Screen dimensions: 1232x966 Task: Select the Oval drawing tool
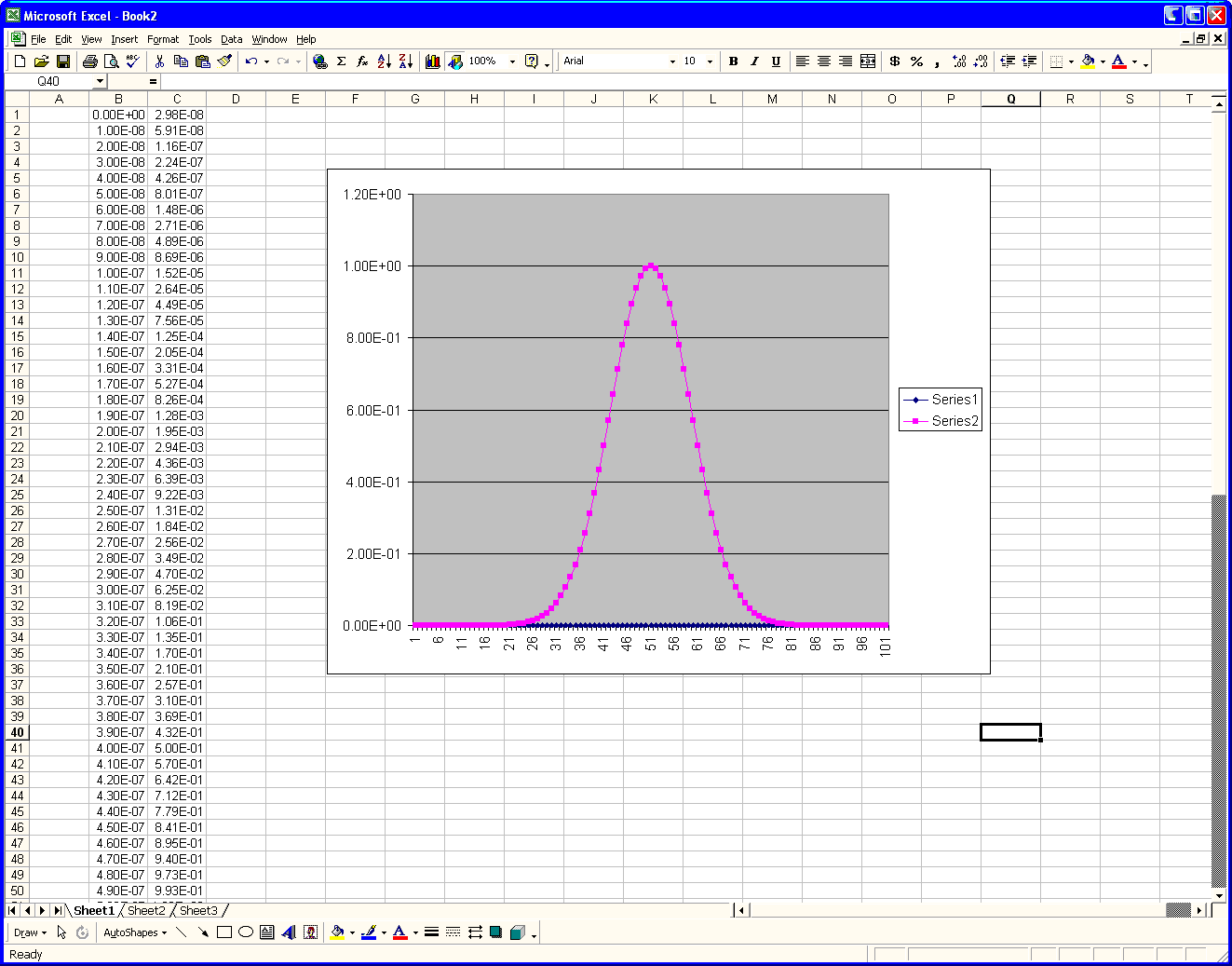coord(246,932)
